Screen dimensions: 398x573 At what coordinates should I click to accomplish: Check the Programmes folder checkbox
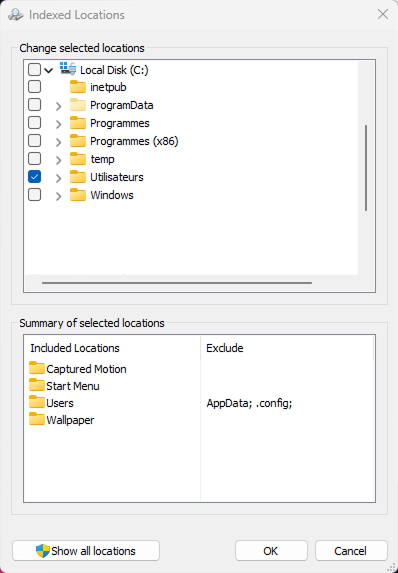(x=34, y=123)
